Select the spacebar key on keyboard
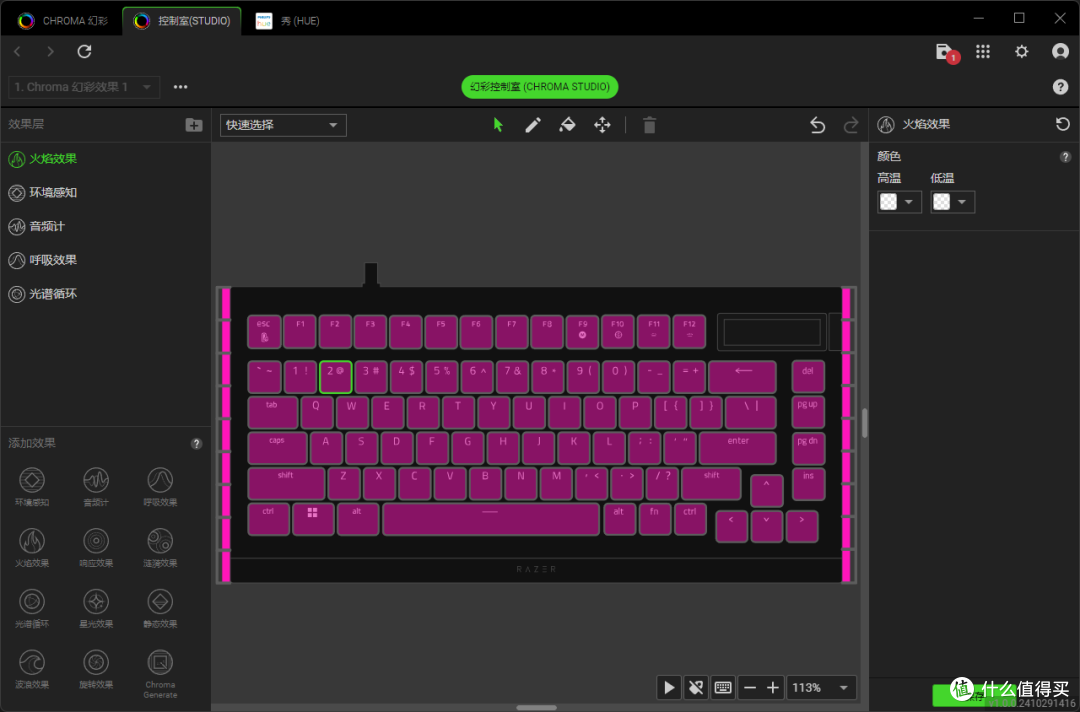 coord(490,519)
